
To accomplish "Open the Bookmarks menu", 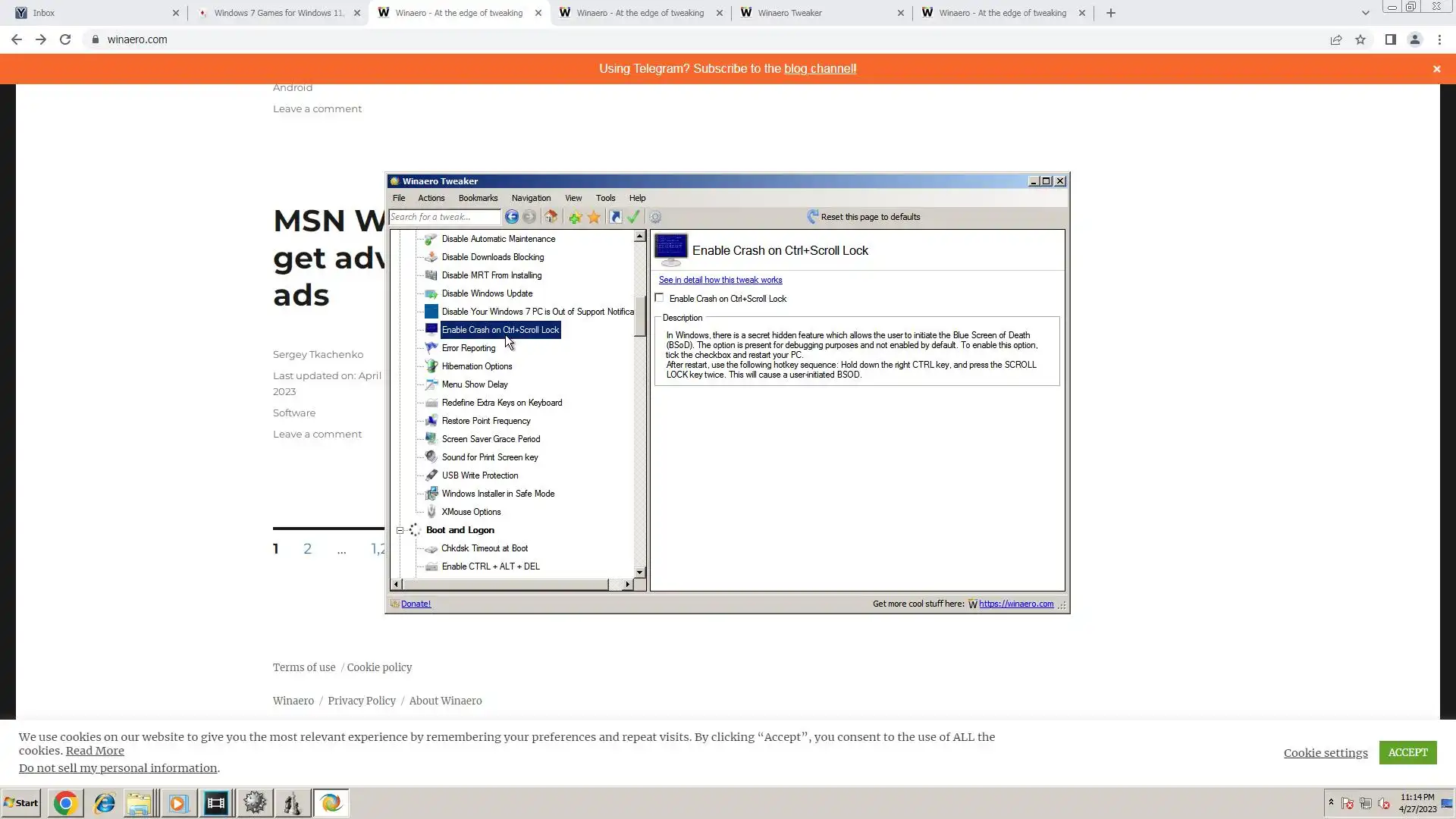I will [x=478, y=198].
